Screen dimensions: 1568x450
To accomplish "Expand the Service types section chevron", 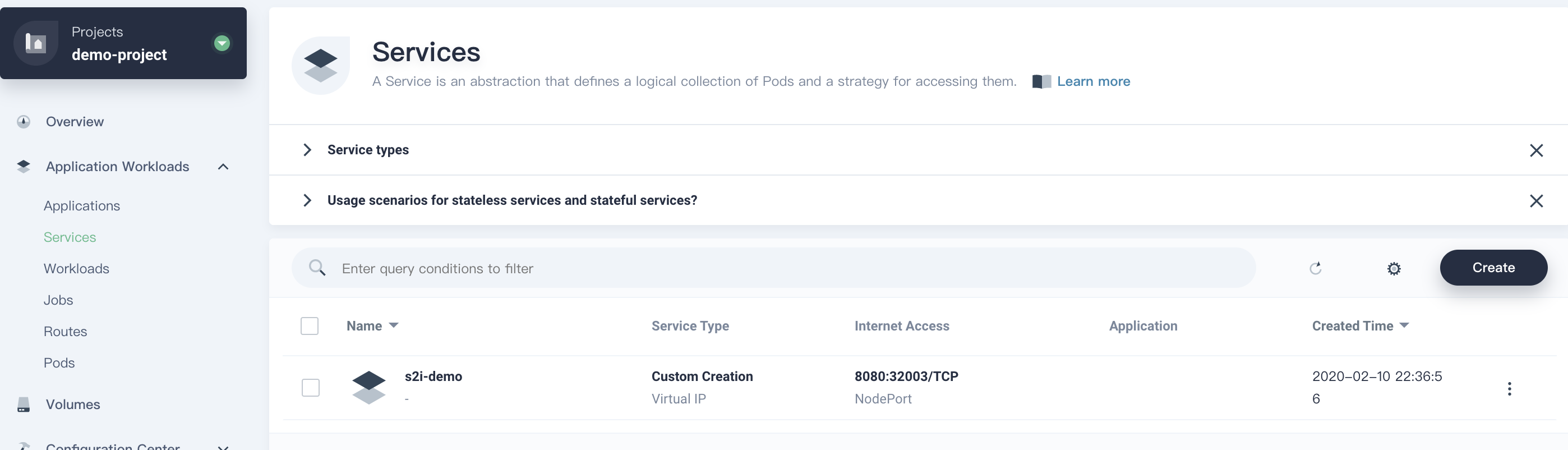I will [307, 150].
